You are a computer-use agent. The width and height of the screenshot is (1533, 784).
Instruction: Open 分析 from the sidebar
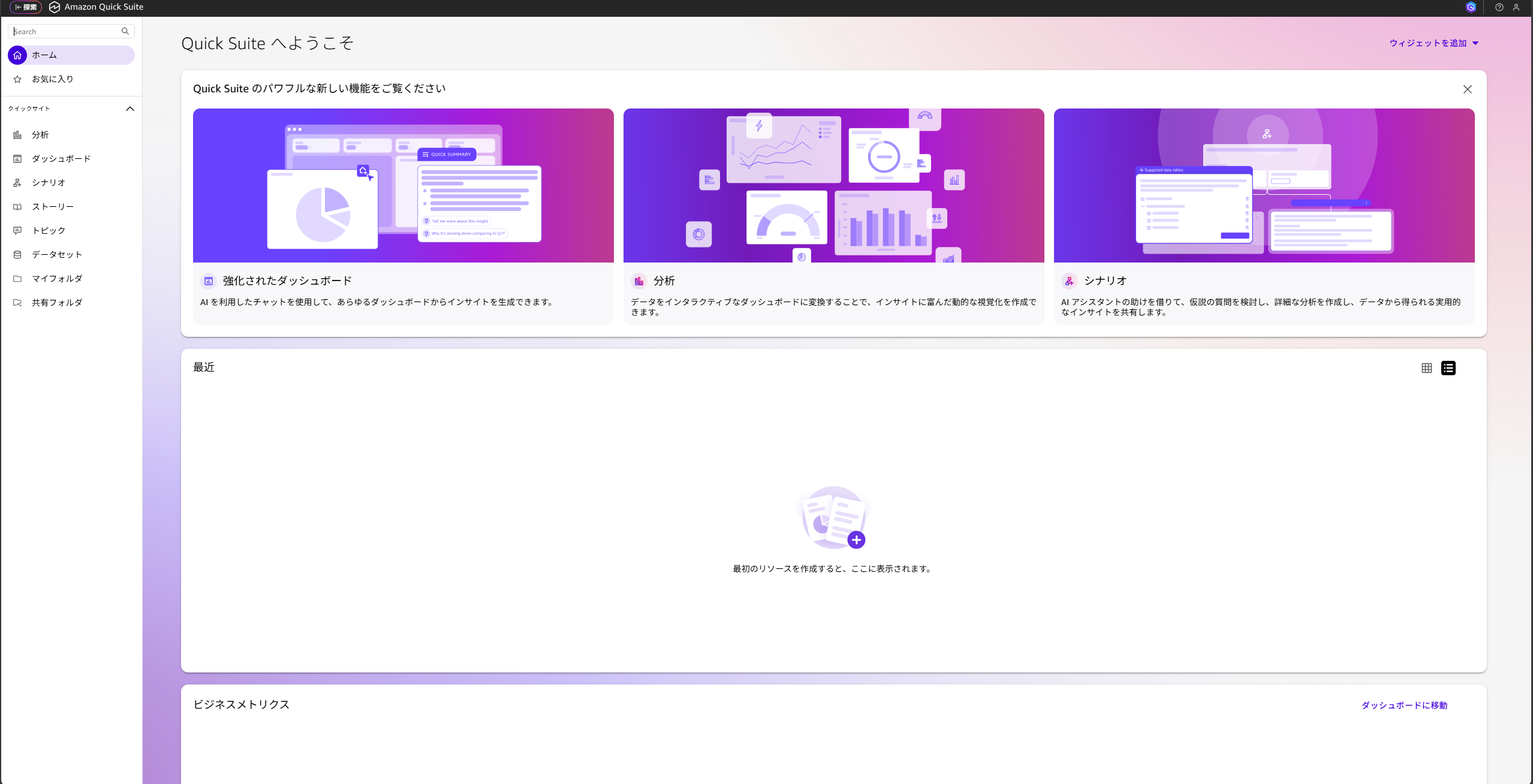click(40, 135)
